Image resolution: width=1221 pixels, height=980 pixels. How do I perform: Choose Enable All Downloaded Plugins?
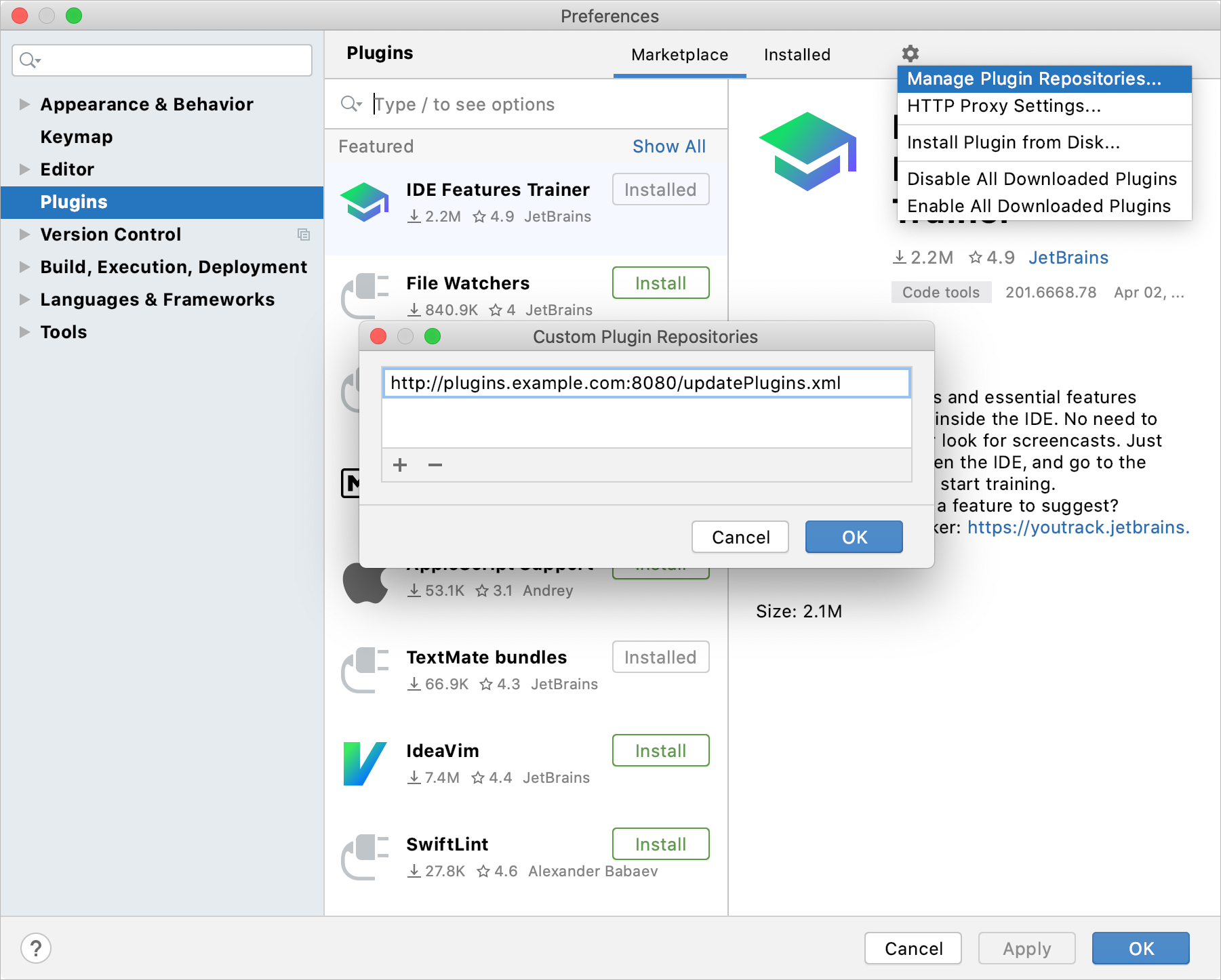tap(1044, 206)
